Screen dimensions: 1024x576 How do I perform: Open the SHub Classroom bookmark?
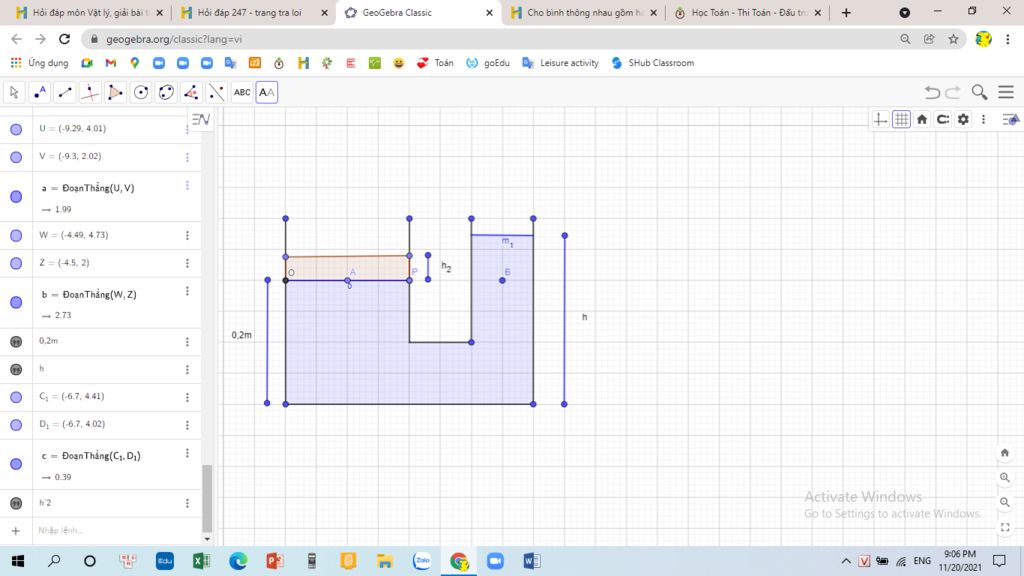(x=652, y=63)
